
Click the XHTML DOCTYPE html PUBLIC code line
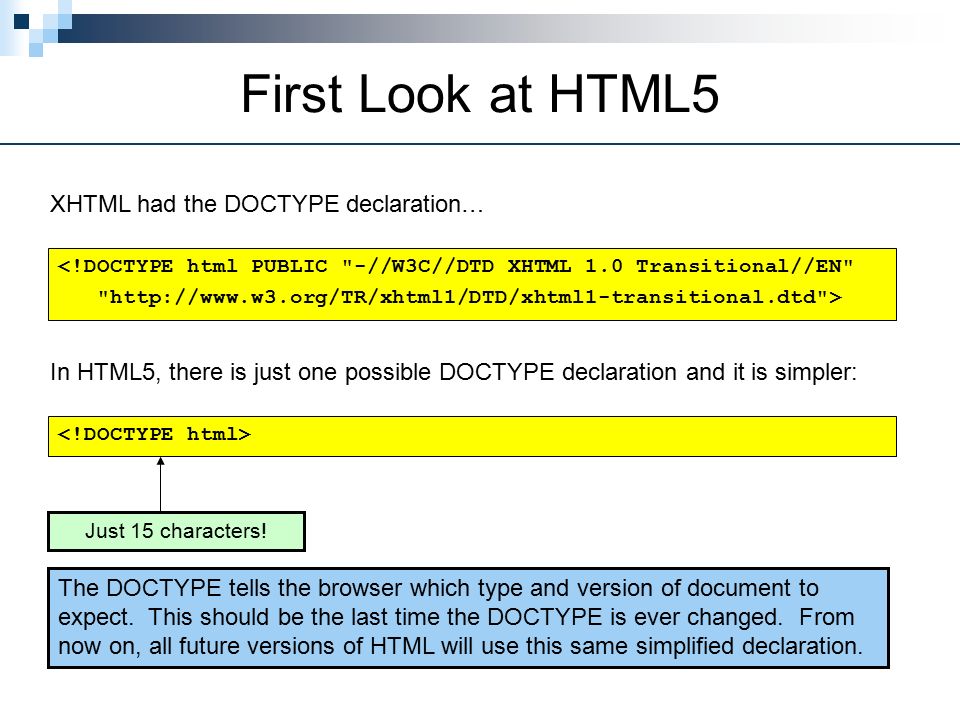[x=455, y=266]
